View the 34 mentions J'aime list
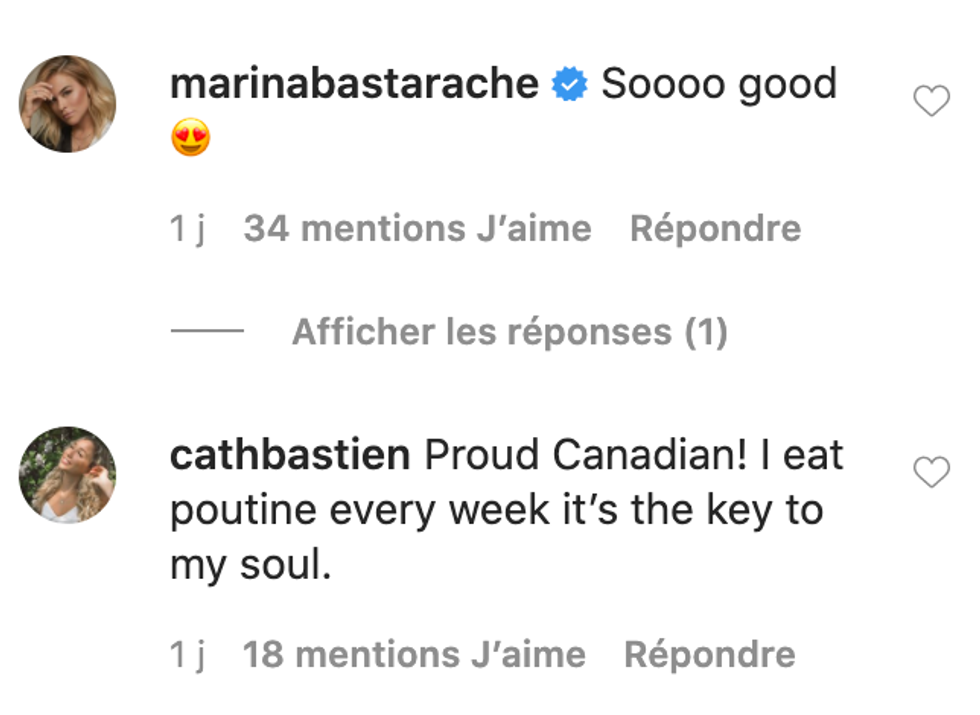This screenshot has width=980, height=715. [x=417, y=229]
